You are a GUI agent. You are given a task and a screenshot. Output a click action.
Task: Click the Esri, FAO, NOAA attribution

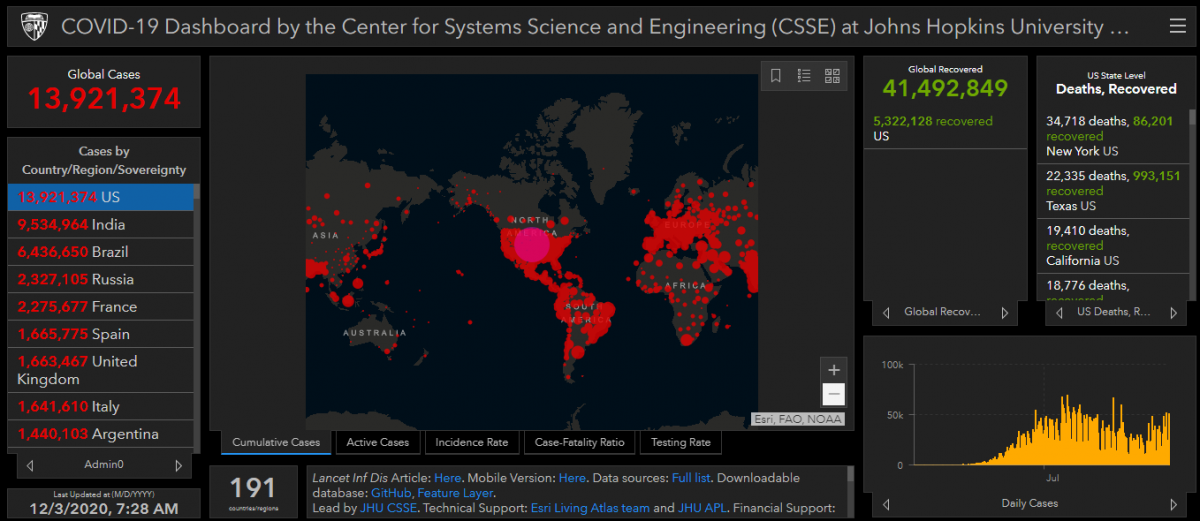[798, 419]
